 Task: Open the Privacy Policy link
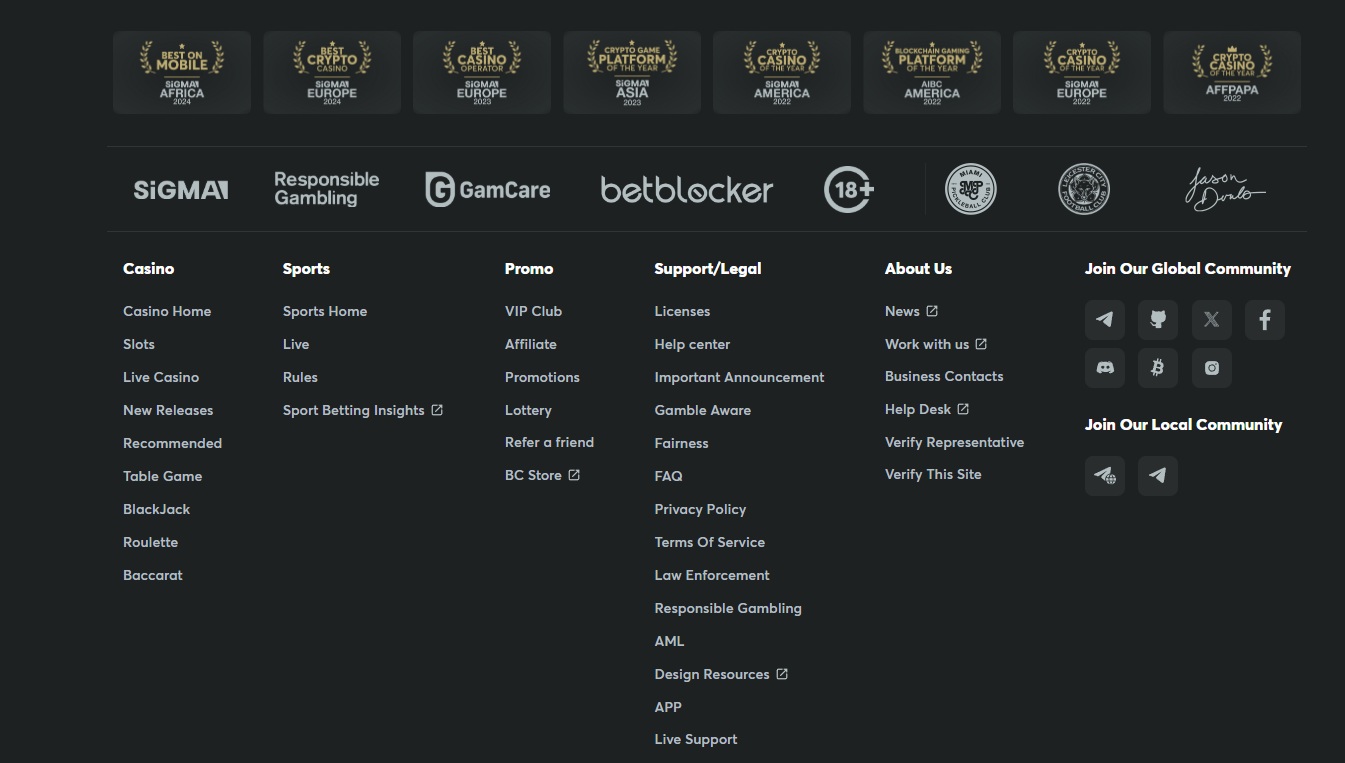coord(700,509)
